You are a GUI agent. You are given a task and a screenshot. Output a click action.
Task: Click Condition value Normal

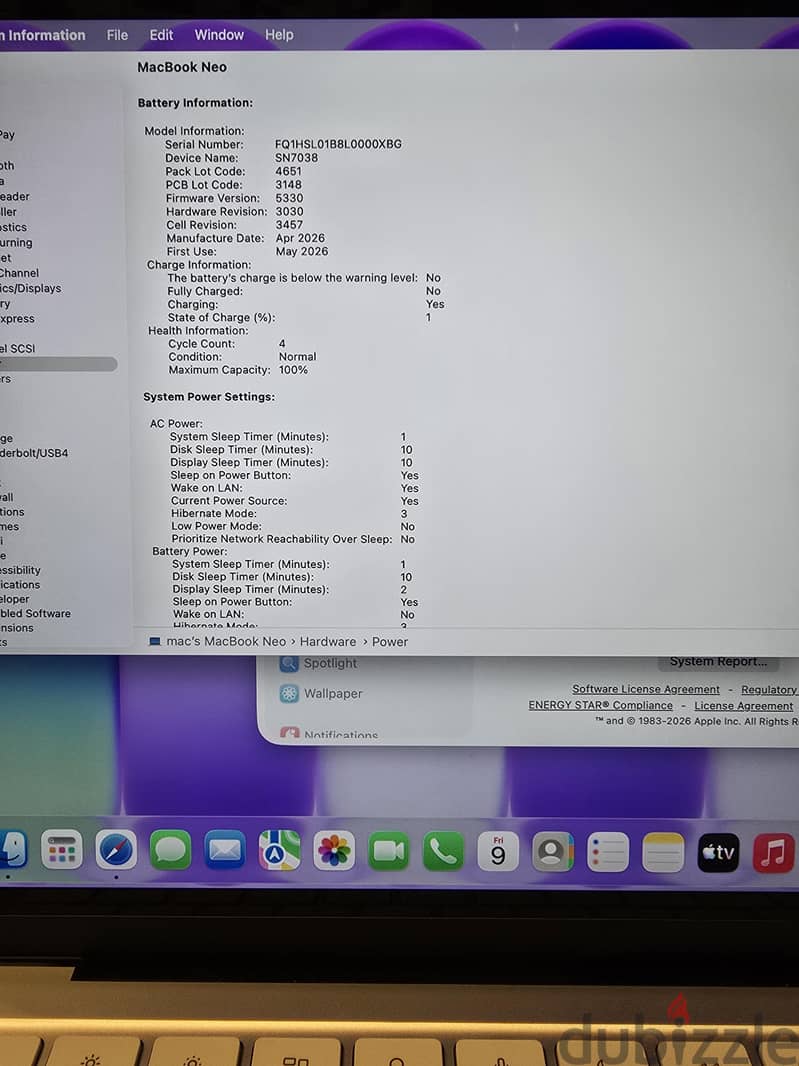coord(297,356)
